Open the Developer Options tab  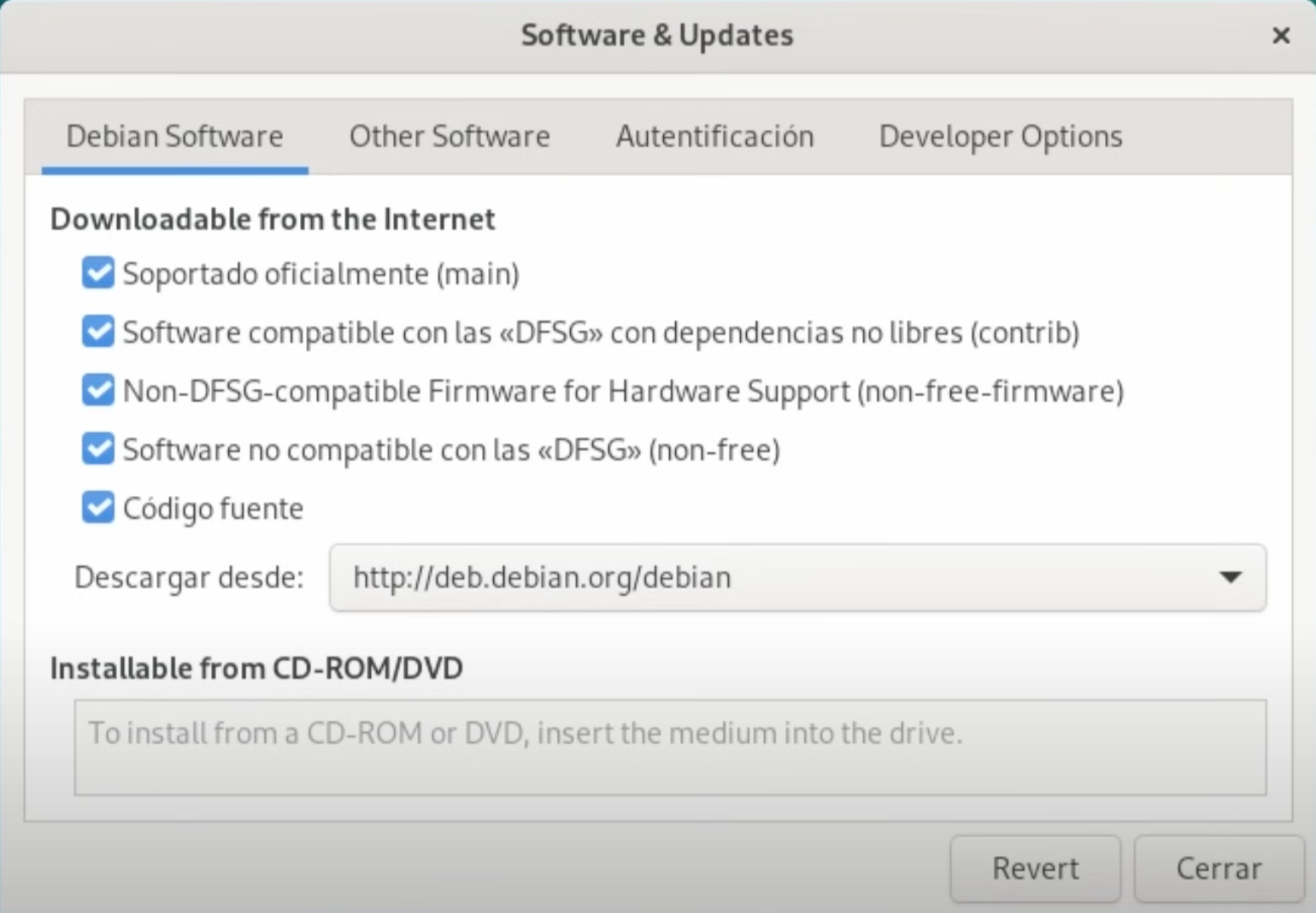(1000, 137)
